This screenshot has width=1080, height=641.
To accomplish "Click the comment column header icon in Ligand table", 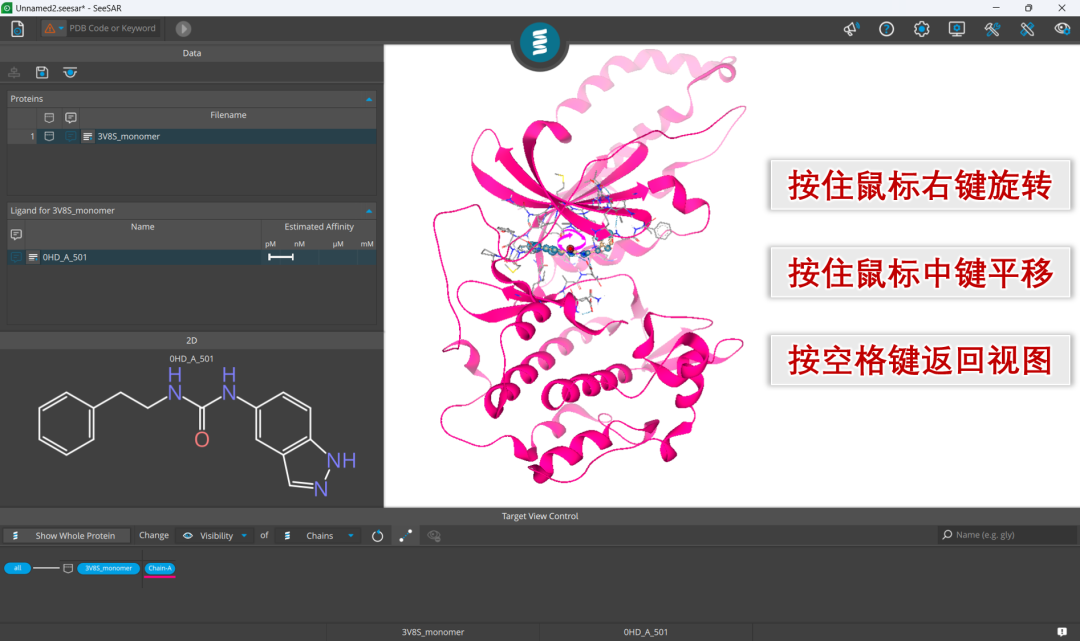I will [17, 235].
